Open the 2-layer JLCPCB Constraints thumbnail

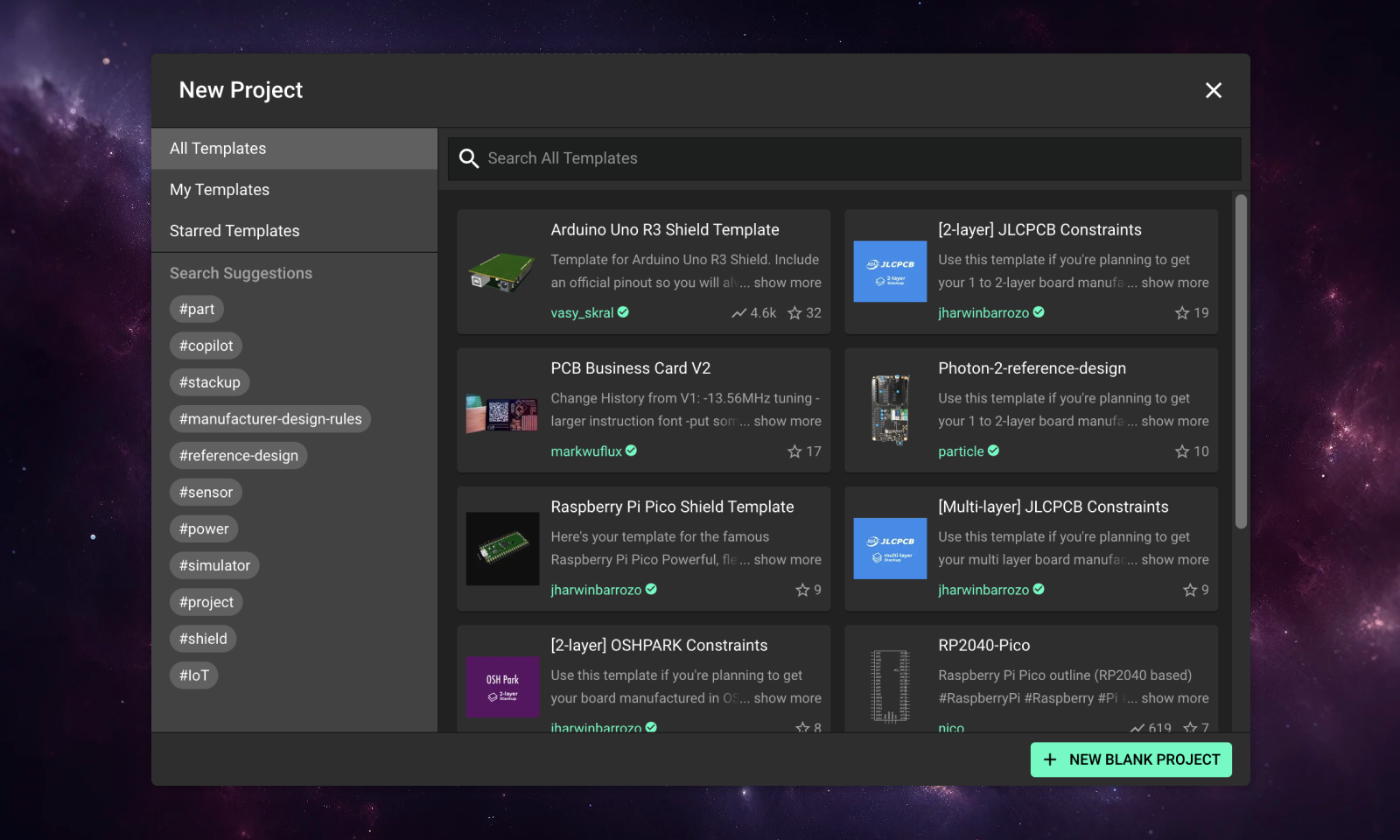890,271
